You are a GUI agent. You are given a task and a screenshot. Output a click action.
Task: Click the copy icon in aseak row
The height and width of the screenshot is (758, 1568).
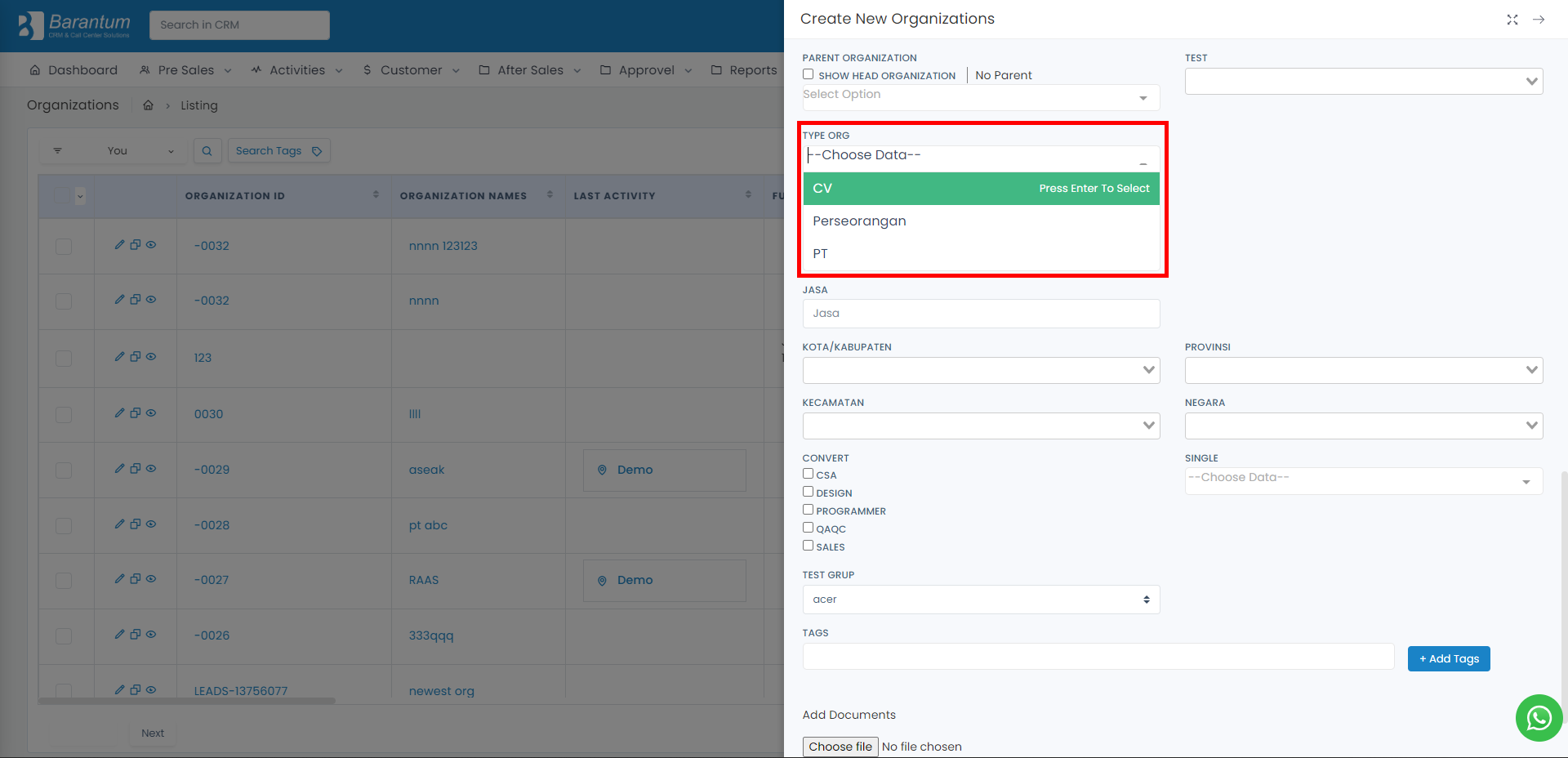coord(136,469)
